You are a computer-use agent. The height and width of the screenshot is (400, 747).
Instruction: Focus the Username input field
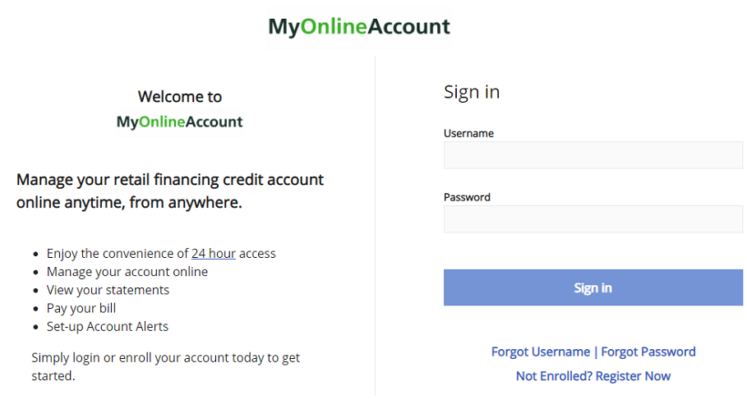click(x=593, y=155)
